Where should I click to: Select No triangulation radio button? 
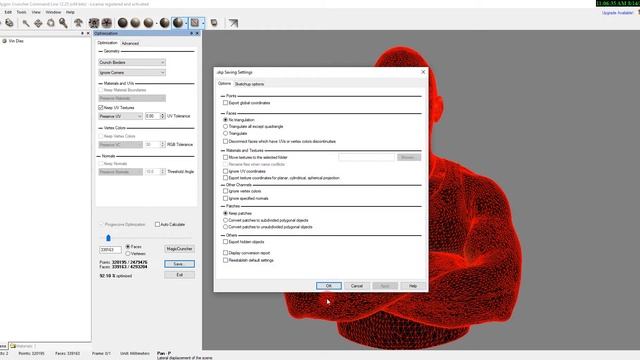click(225, 120)
